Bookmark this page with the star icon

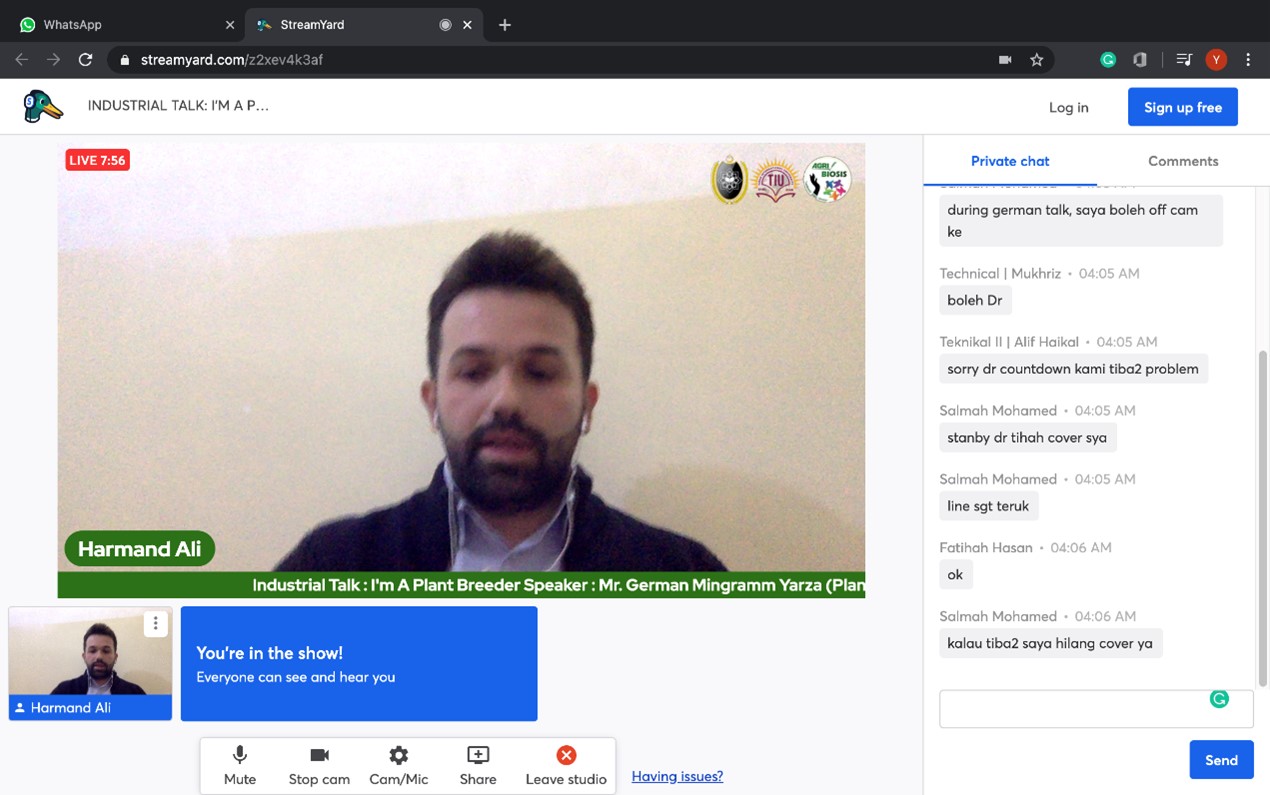tap(1037, 60)
